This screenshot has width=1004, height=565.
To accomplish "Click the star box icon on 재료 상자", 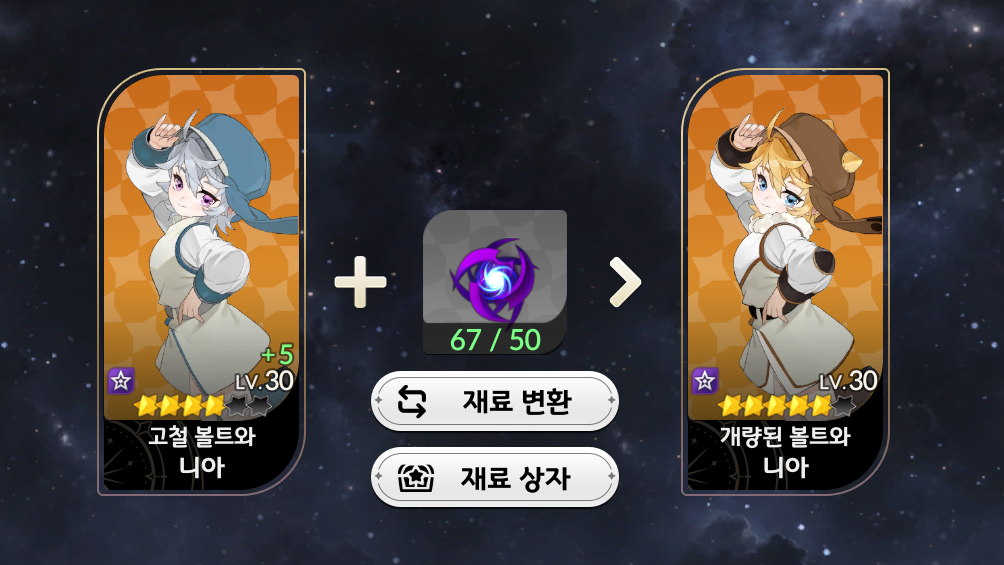I will (x=416, y=478).
